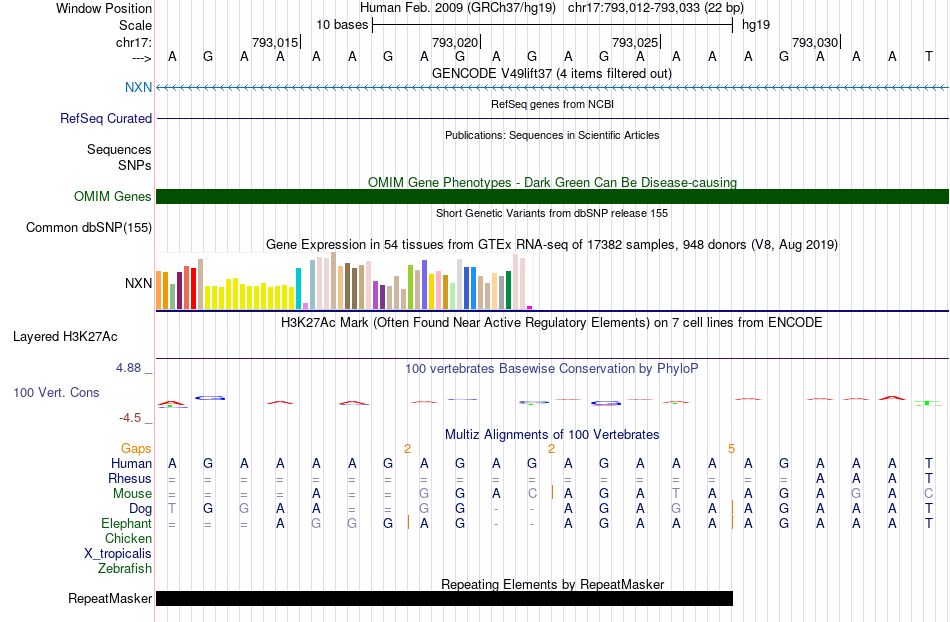The width and height of the screenshot is (950, 622).
Task: Click the cyan bar in GTEx chart
Action: (x=299, y=288)
